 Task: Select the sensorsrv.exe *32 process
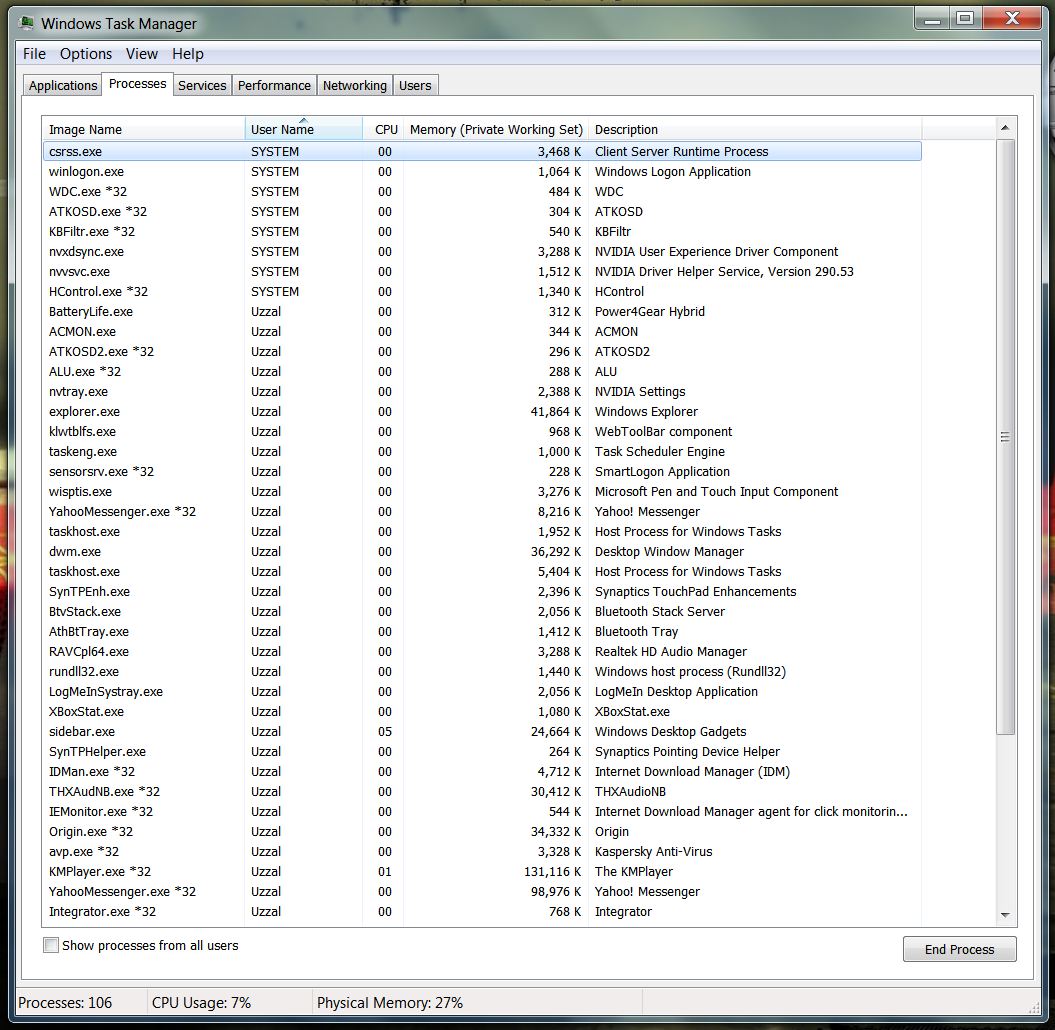(x=482, y=472)
